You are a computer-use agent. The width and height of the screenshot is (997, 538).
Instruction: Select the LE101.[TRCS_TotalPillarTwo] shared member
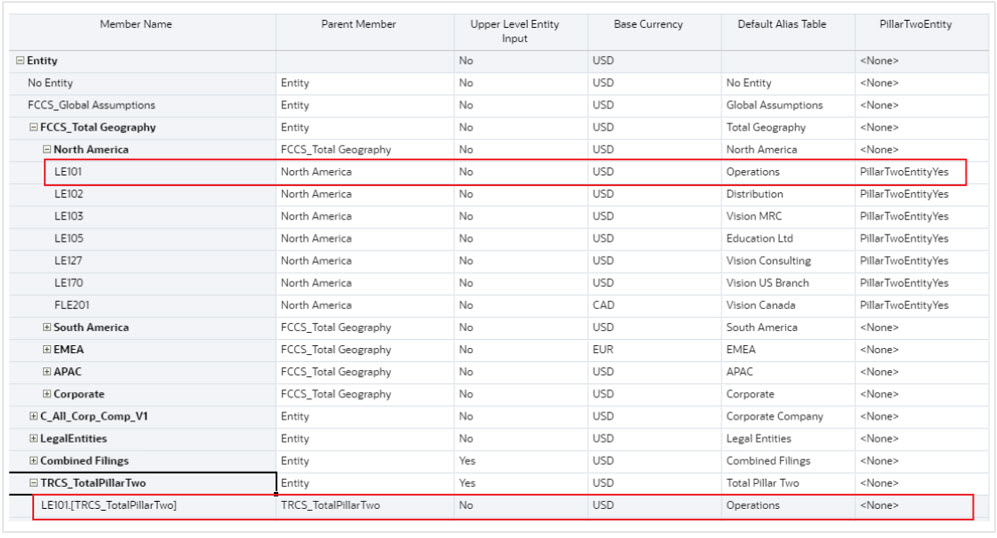(x=109, y=506)
